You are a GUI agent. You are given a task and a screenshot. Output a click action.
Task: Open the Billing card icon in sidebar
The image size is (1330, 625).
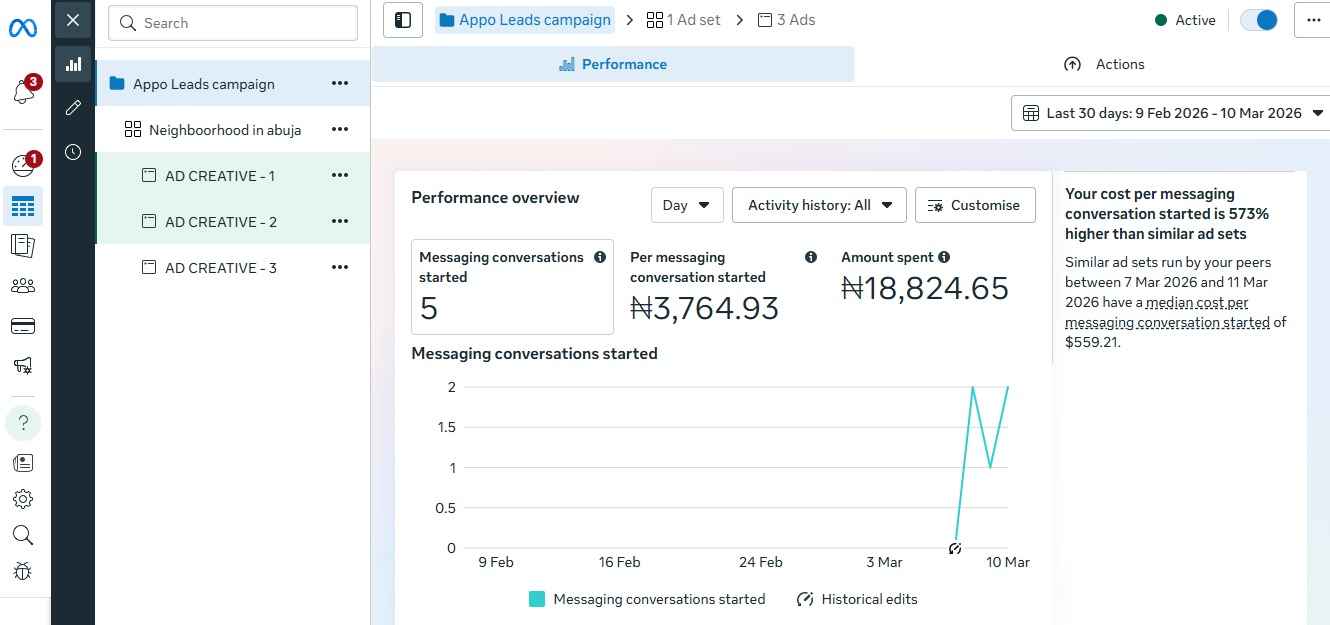click(23, 326)
